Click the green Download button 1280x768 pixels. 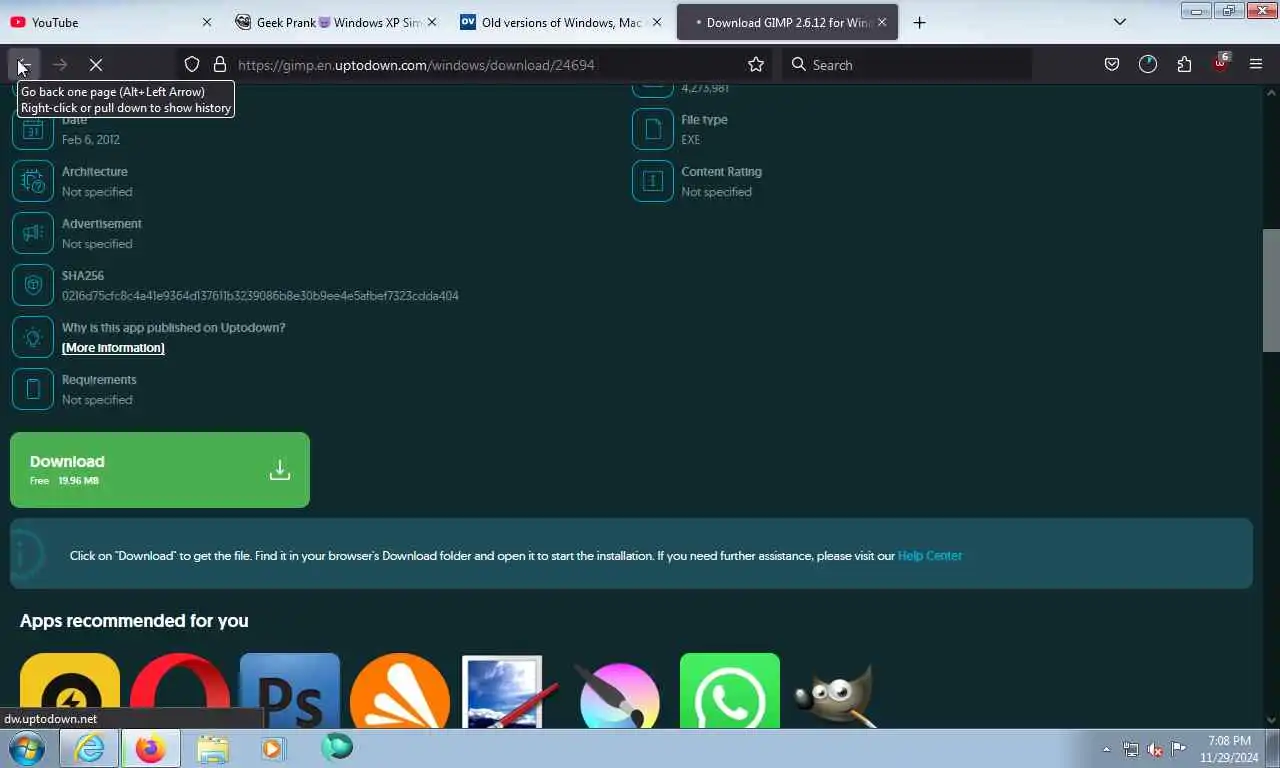[160, 470]
